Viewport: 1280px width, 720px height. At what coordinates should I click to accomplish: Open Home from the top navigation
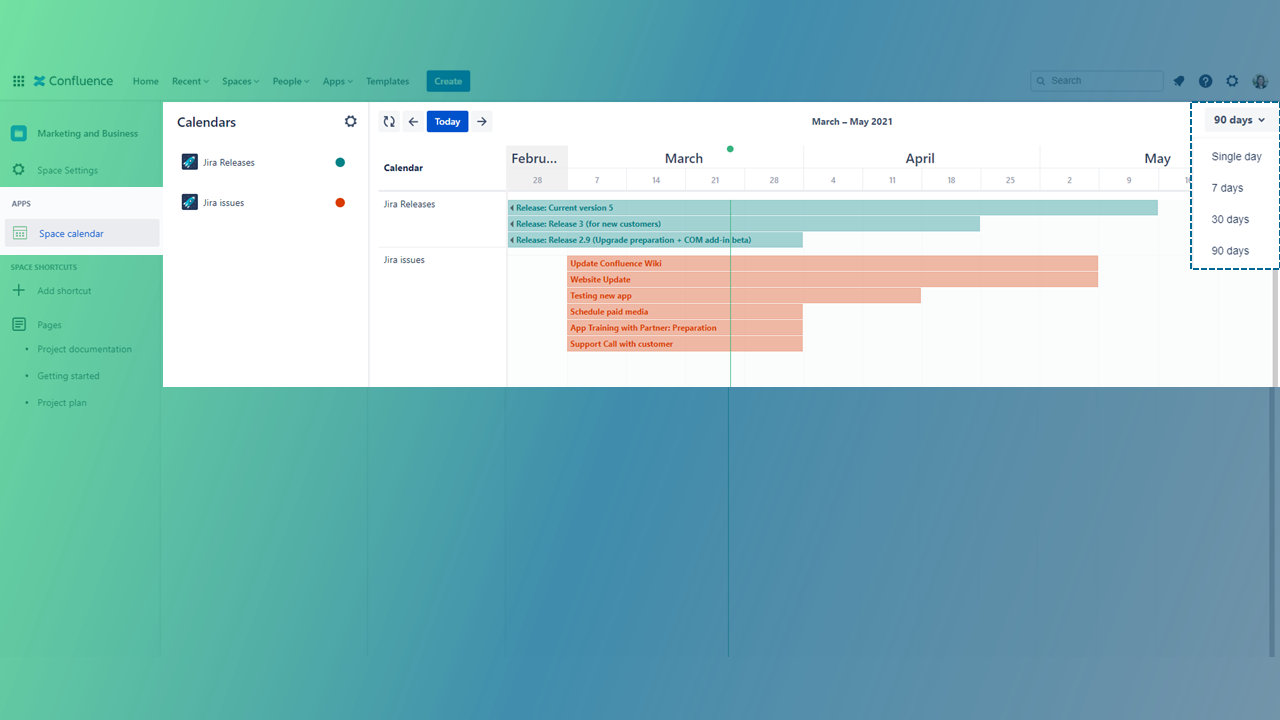(x=145, y=81)
